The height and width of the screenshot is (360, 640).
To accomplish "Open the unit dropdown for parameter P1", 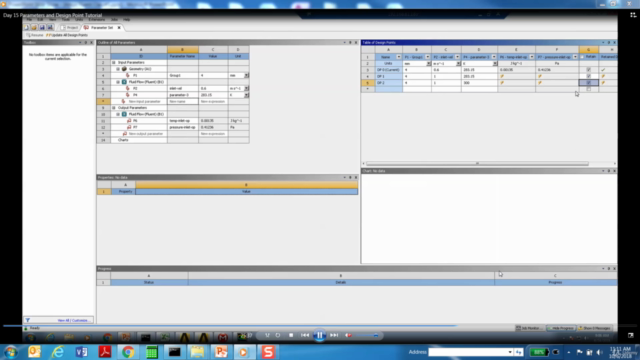I will [246, 76].
